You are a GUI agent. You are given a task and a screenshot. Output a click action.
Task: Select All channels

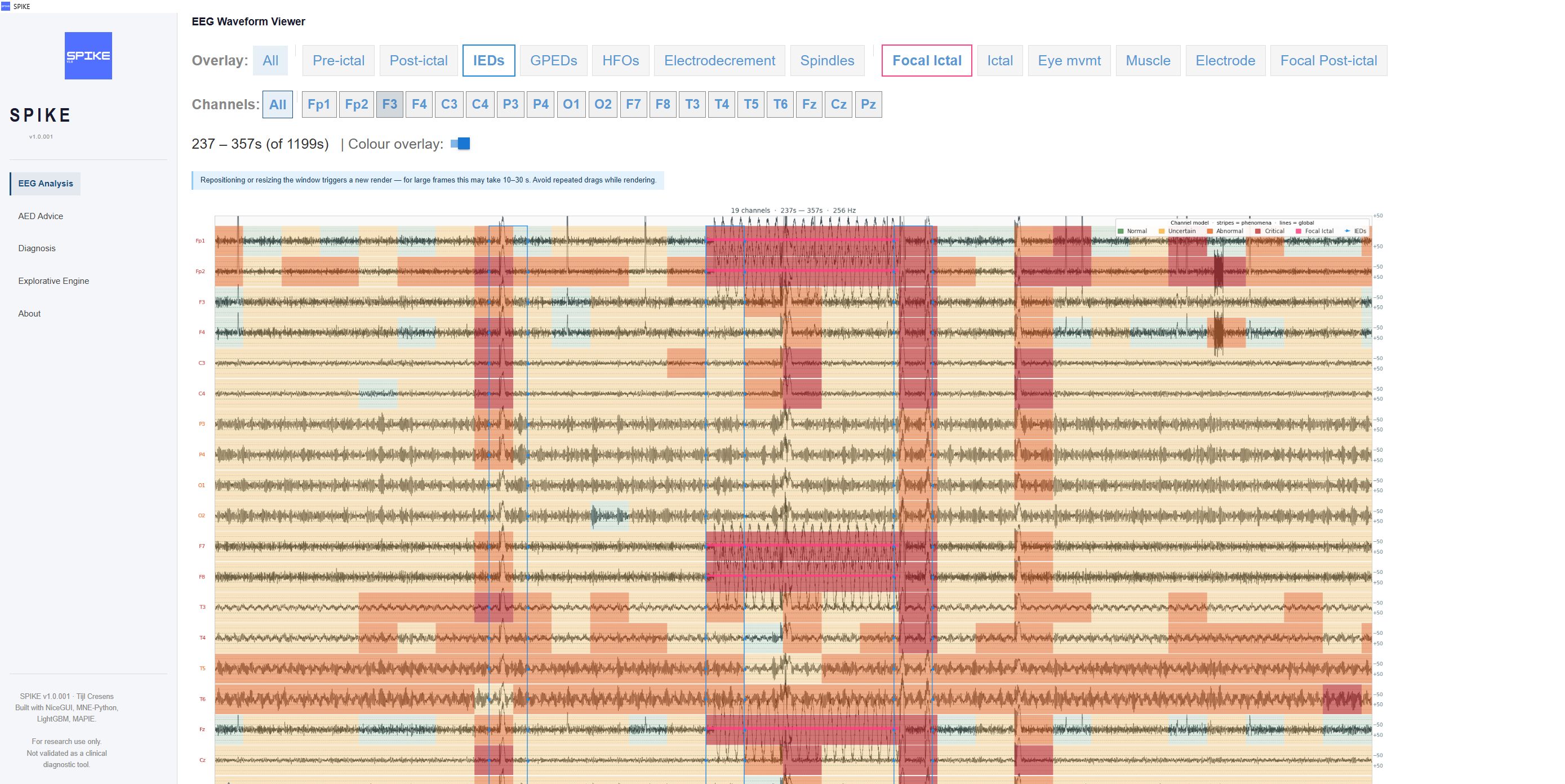tap(278, 104)
